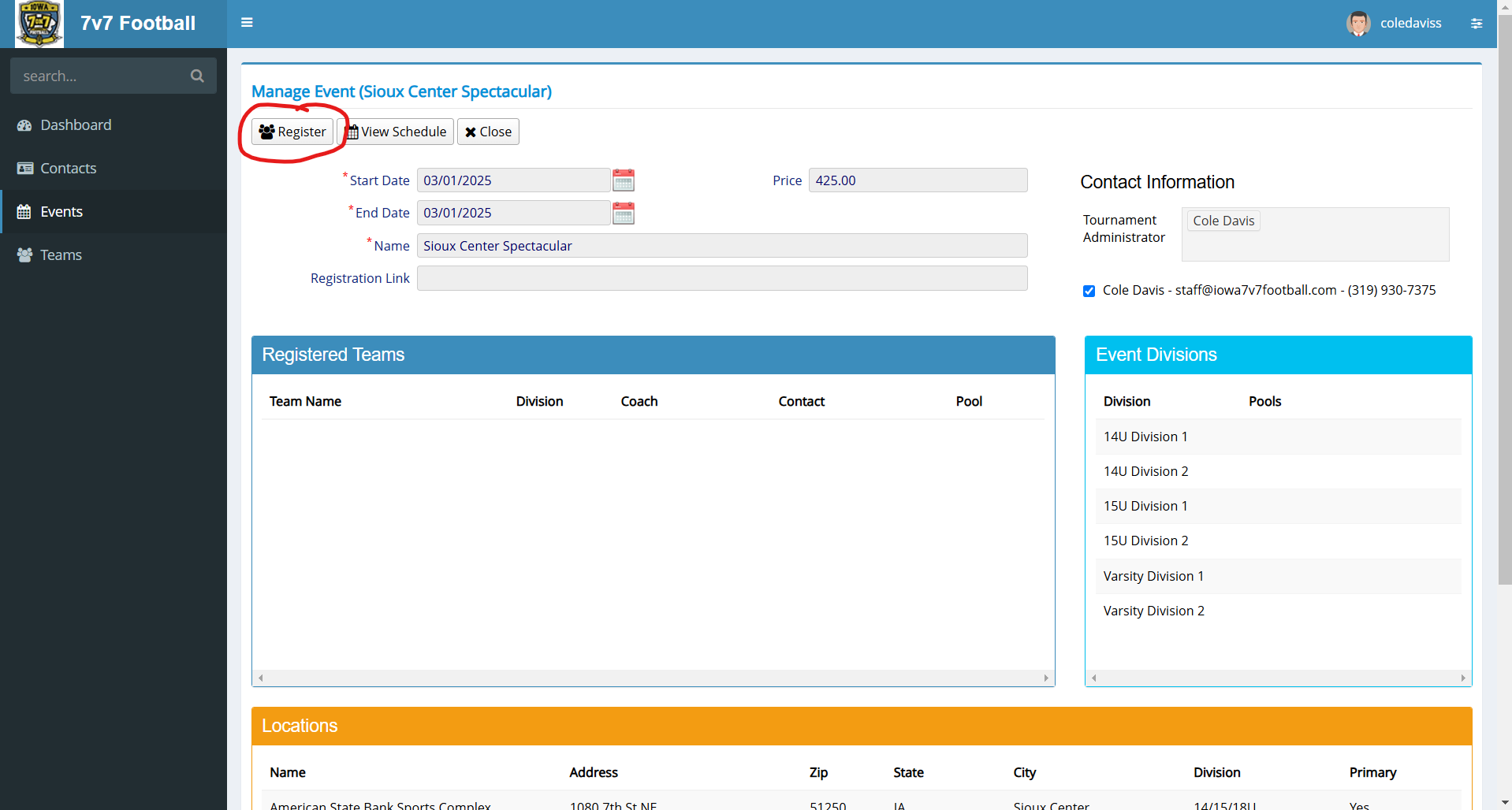This screenshot has width=1512, height=810.
Task: Close the Manage Event page
Action: pyautogui.click(x=488, y=132)
